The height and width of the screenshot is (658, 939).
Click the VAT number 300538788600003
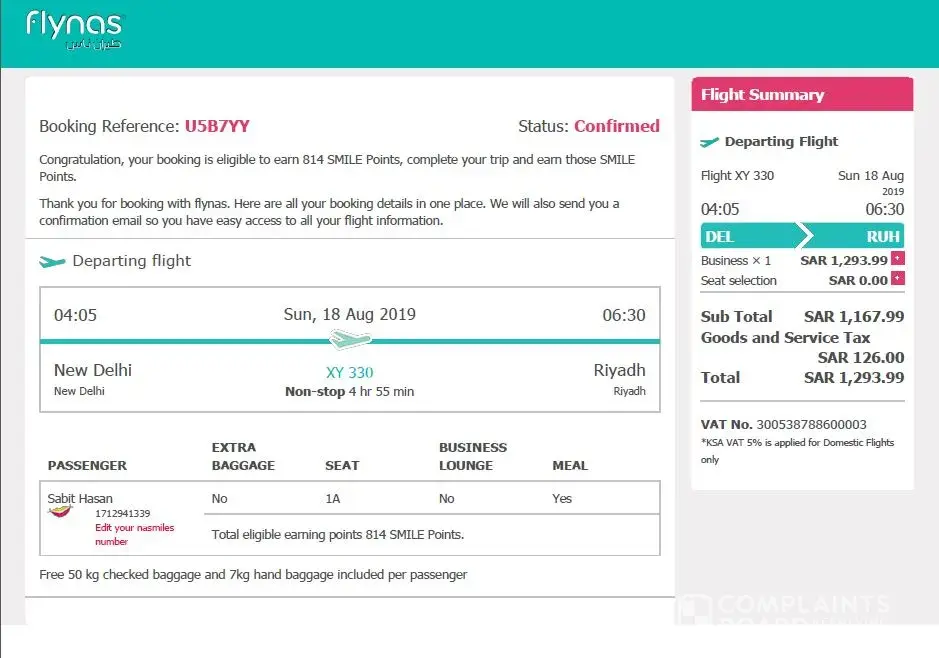[811, 424]
